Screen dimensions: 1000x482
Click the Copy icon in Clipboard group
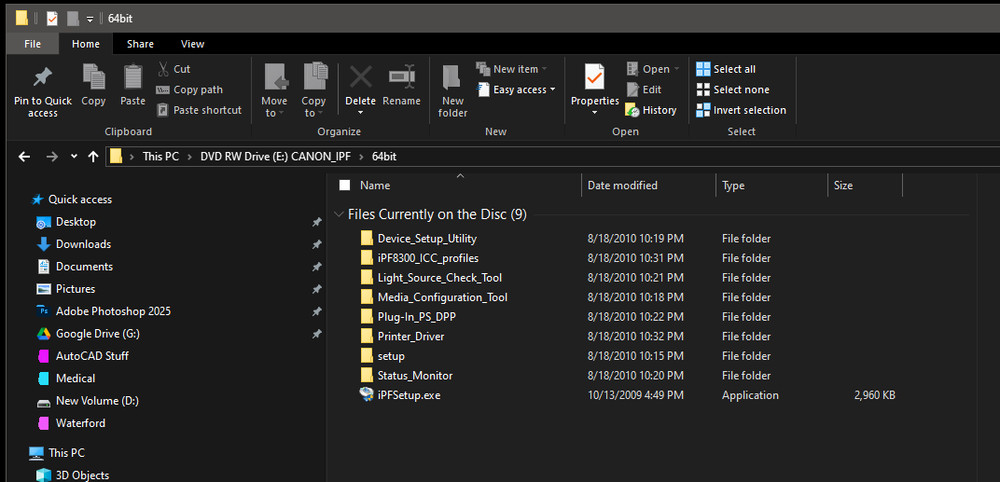94,78
